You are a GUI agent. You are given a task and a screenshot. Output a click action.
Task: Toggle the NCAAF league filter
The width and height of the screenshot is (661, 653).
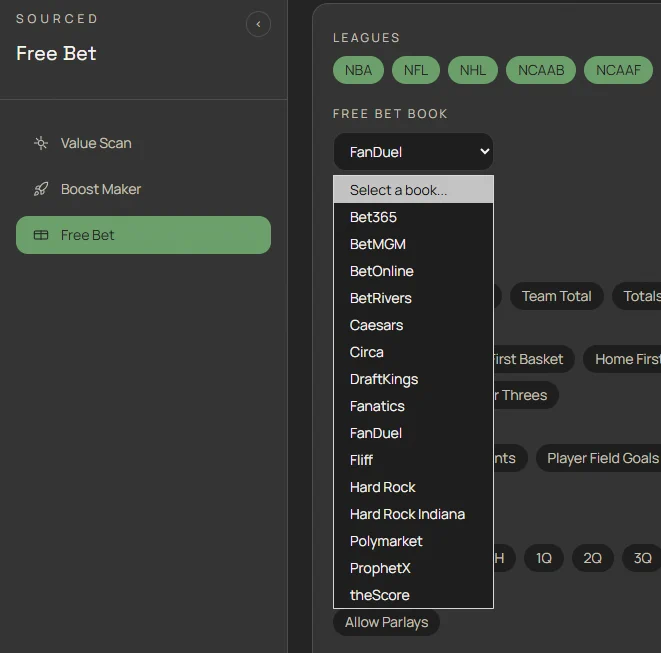pos(618,70)
